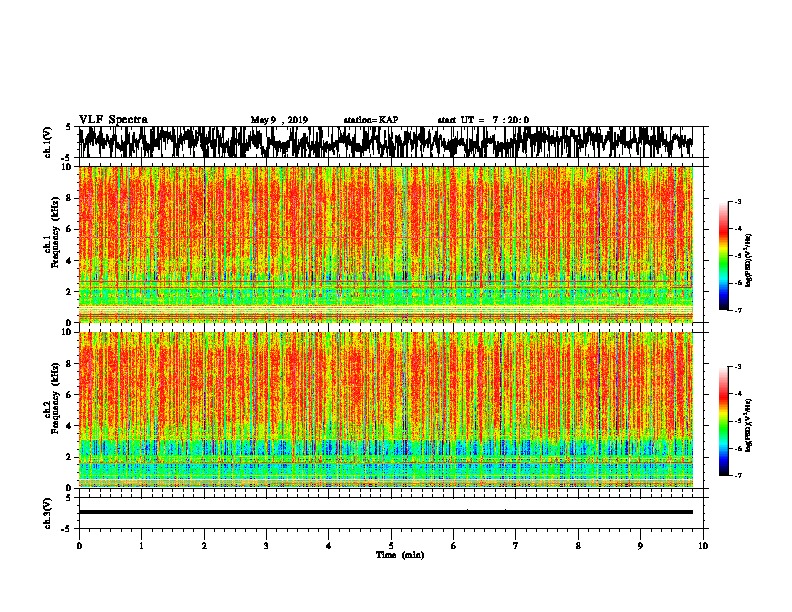Click the 'Time (min)' axis label

(400, 555)
